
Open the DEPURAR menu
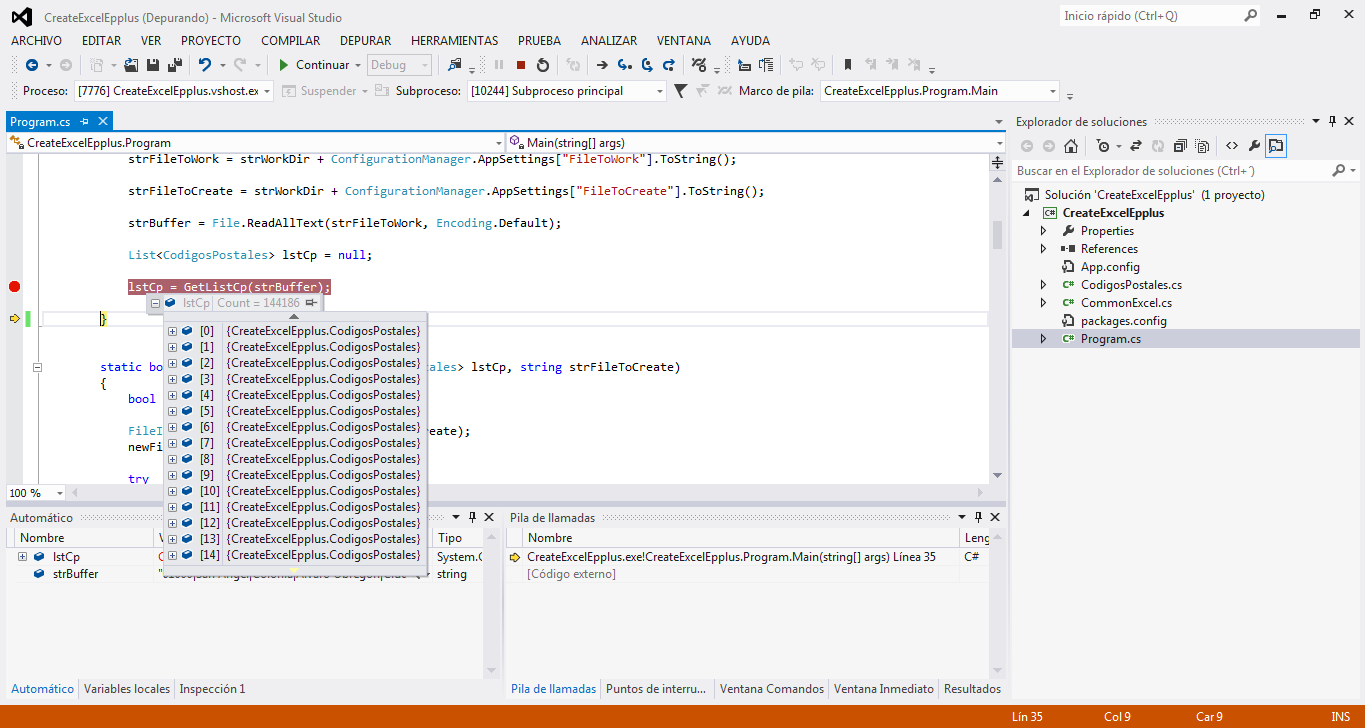[x=365, y=41]
